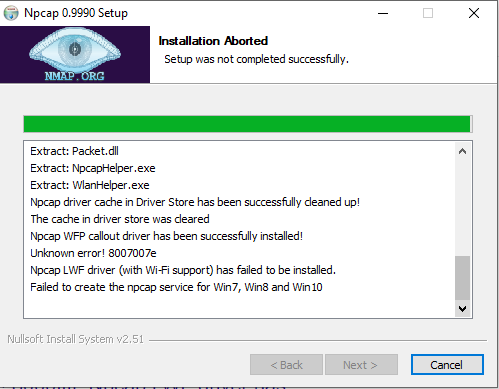This screenshot has width=499, height=389.
Task: Click the log scrollbar thumb
Action: (x=462, y=278)
